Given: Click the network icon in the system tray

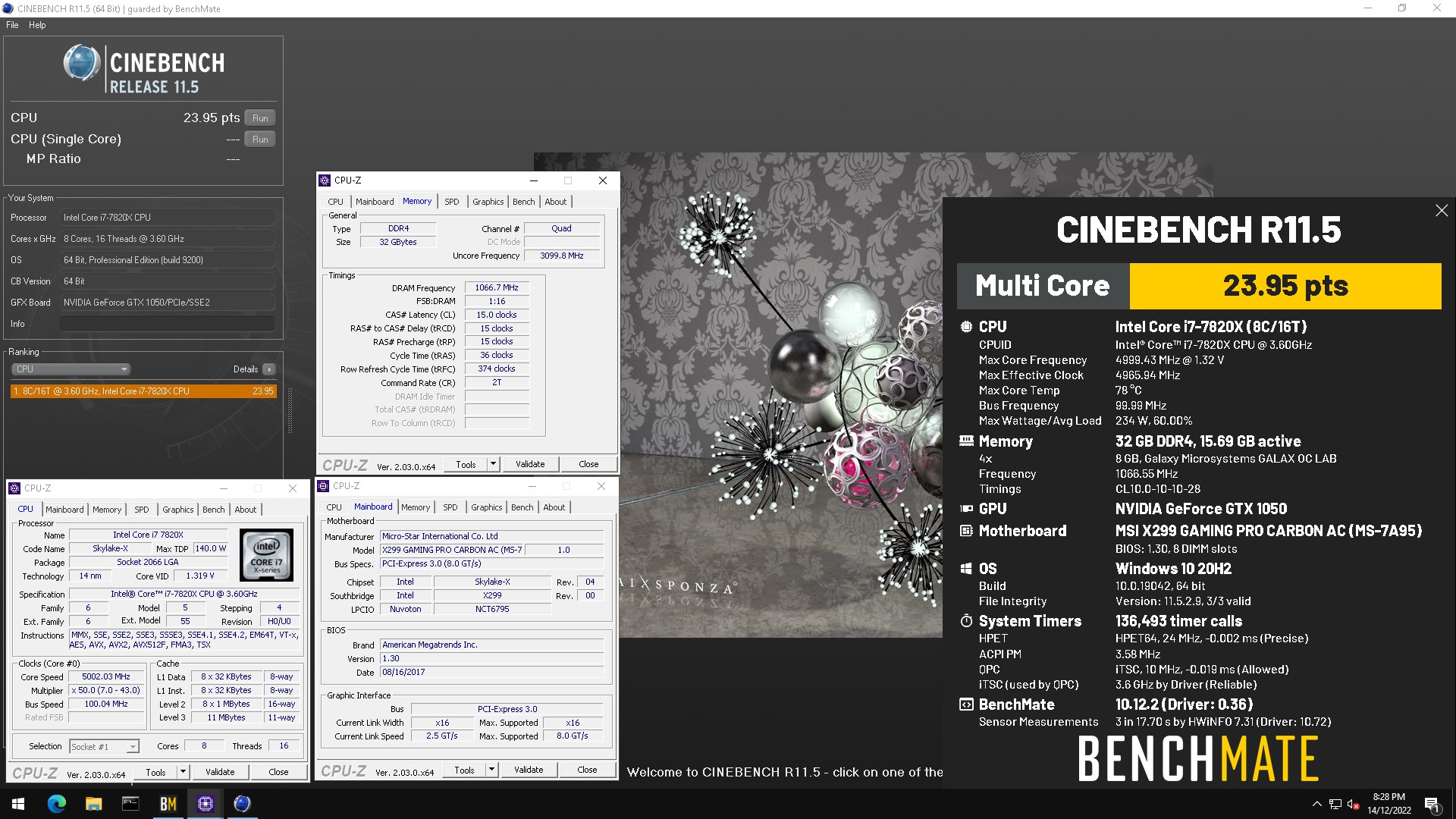Looking at the screenshot, I should (x=1335, y=804).
